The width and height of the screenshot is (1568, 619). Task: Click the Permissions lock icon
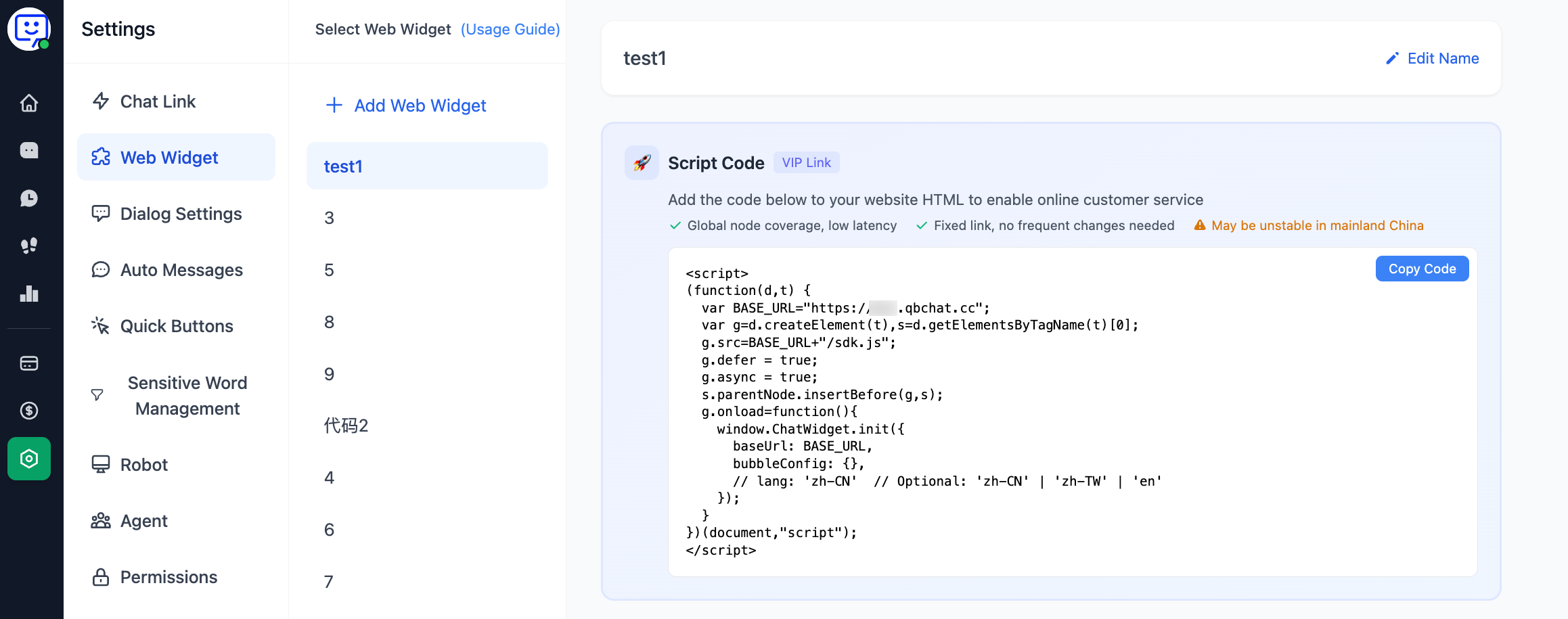pos(101,577)
